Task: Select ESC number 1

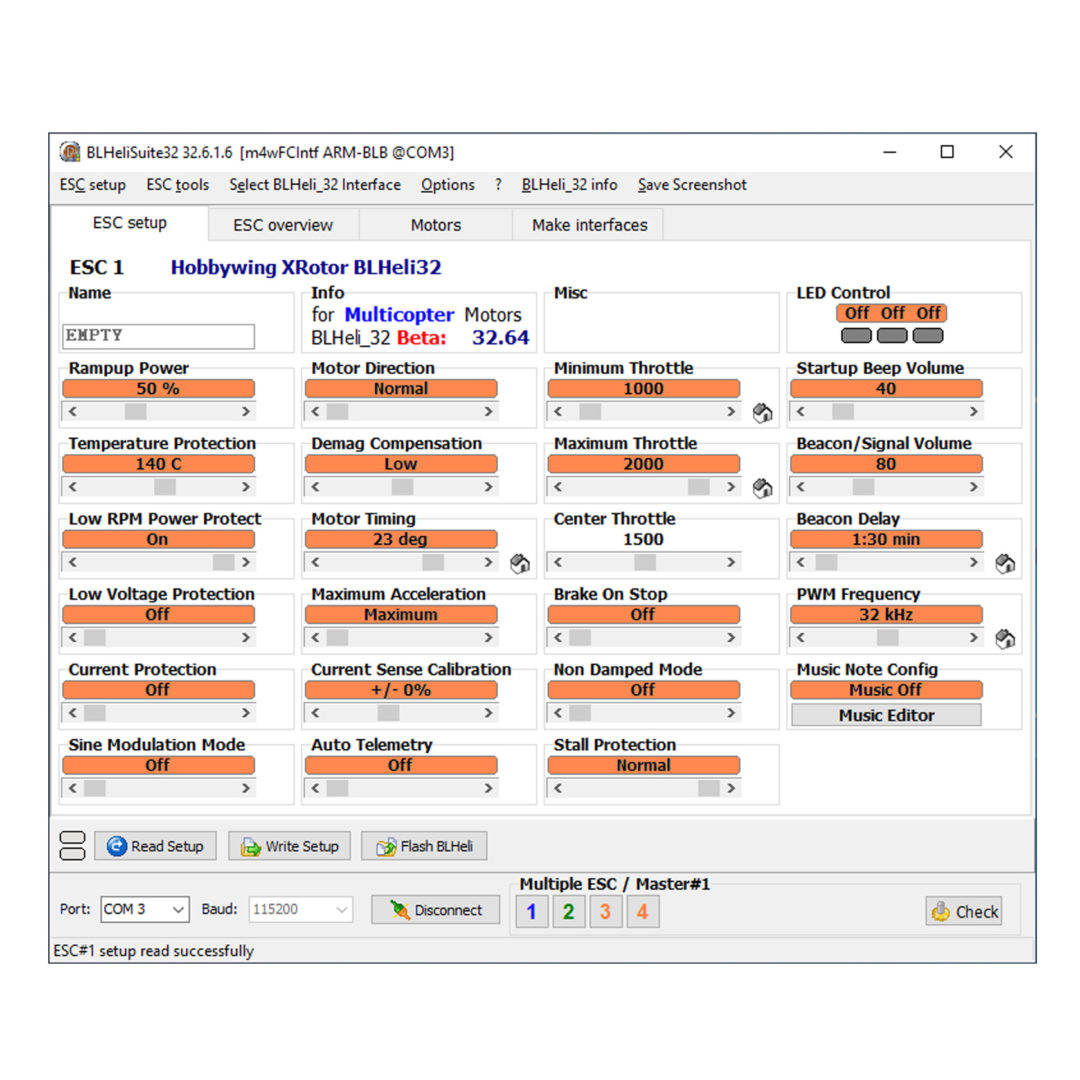Action: [532, 912]
